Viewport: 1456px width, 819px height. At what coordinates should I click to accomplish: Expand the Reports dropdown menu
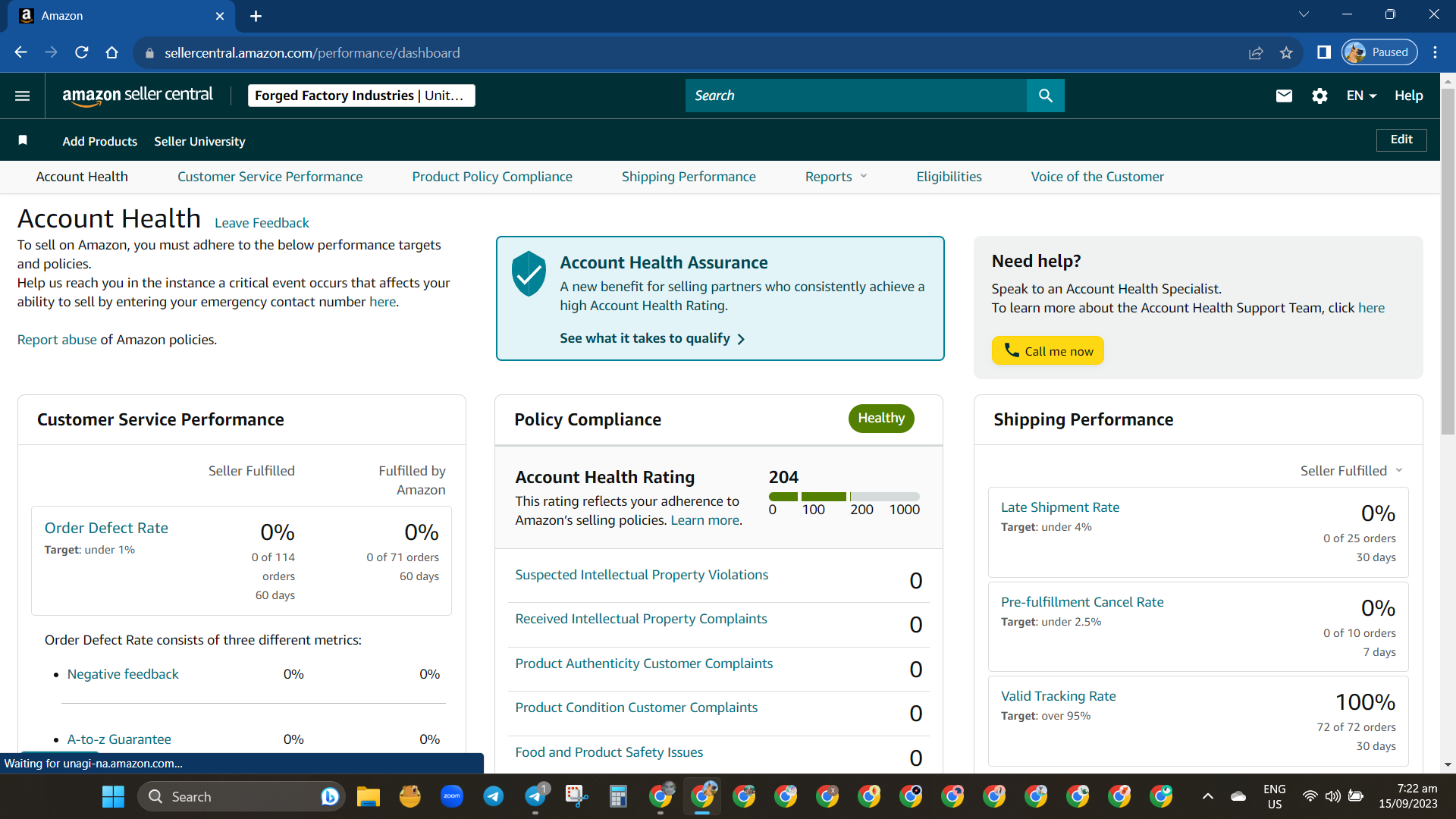(x=836, y=177)
